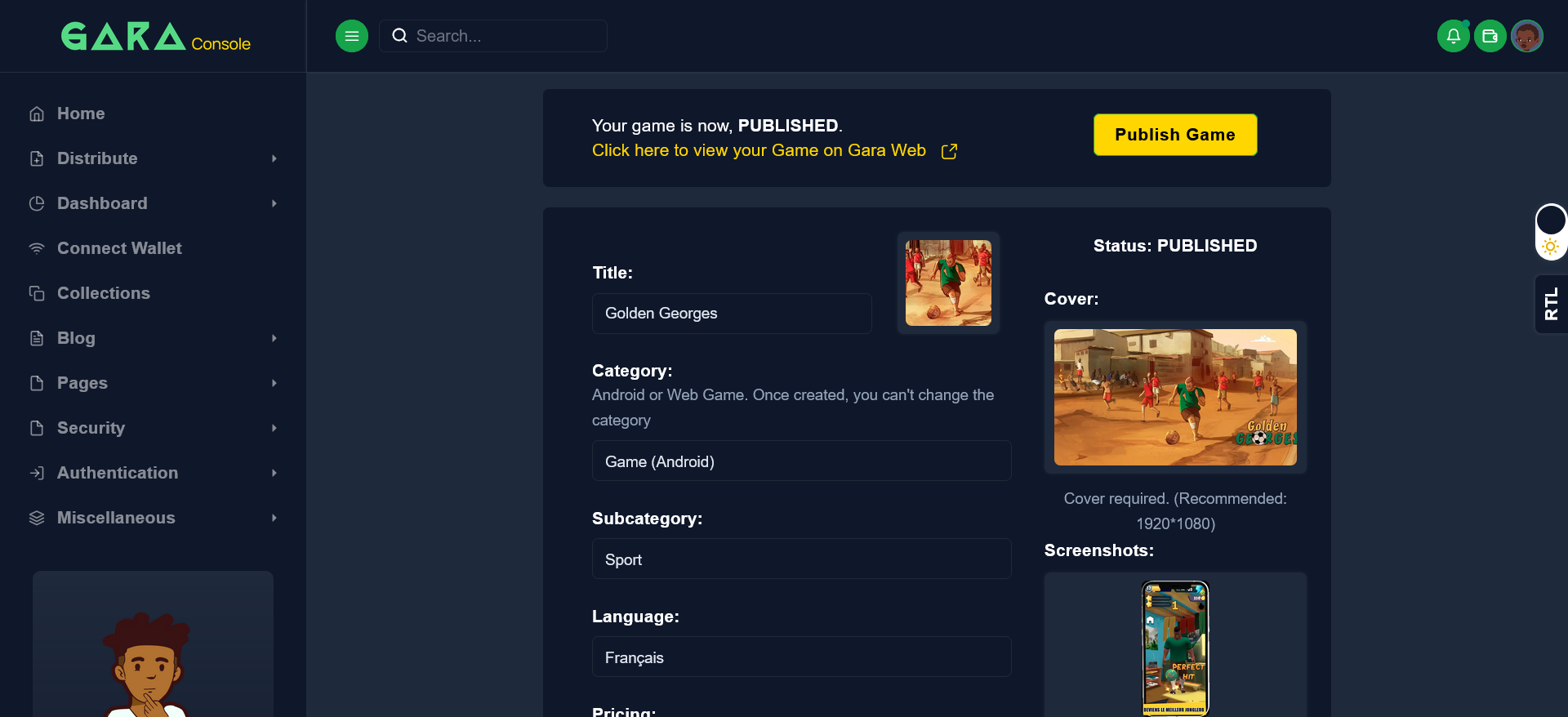1568x717 pixels.
Task: Click the Authentication login arrow icon
Action: 37,473
